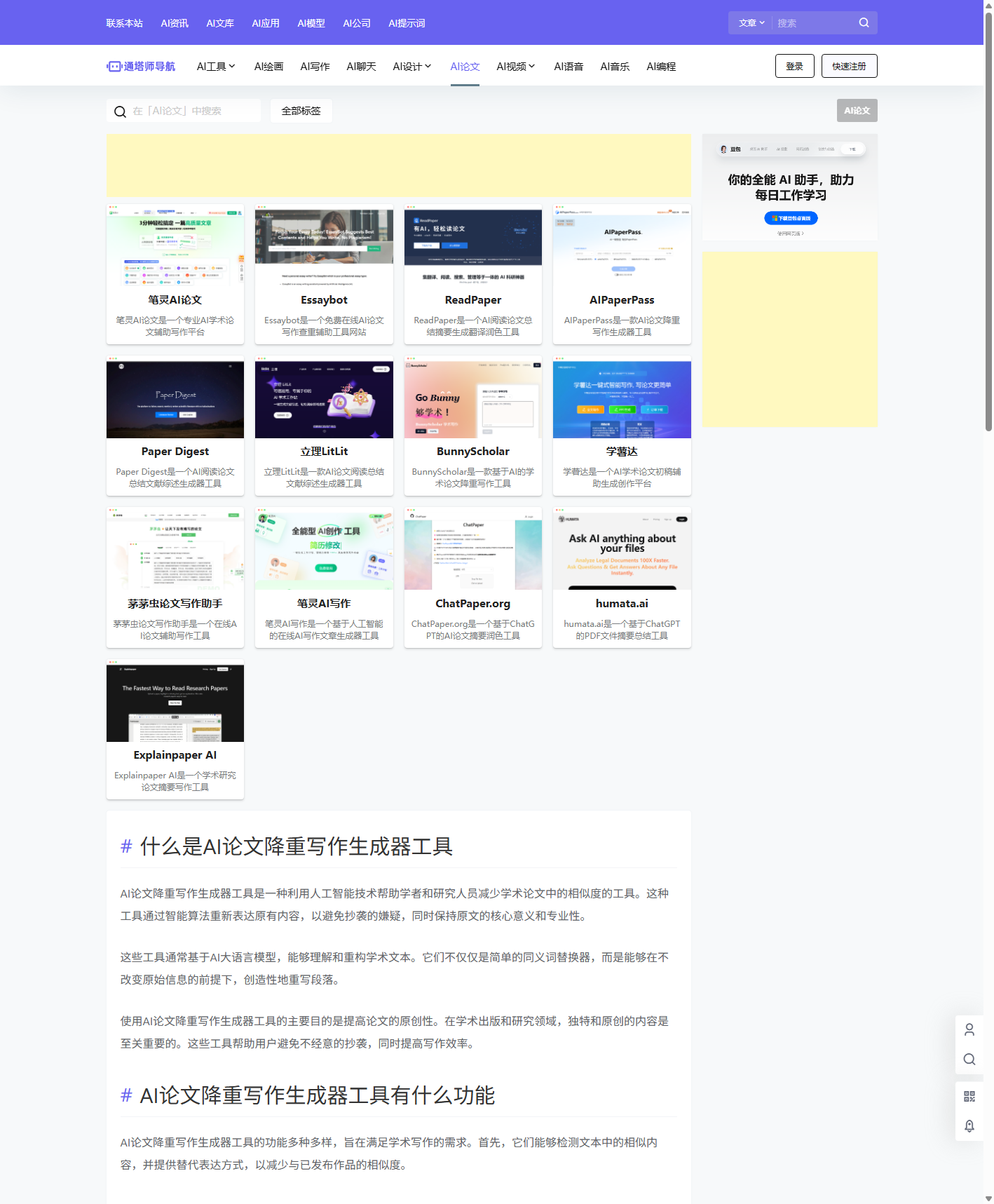Open the Explainpaper AI card thumbnail
Screen dimensions: 994x1204
coord(175,701)
